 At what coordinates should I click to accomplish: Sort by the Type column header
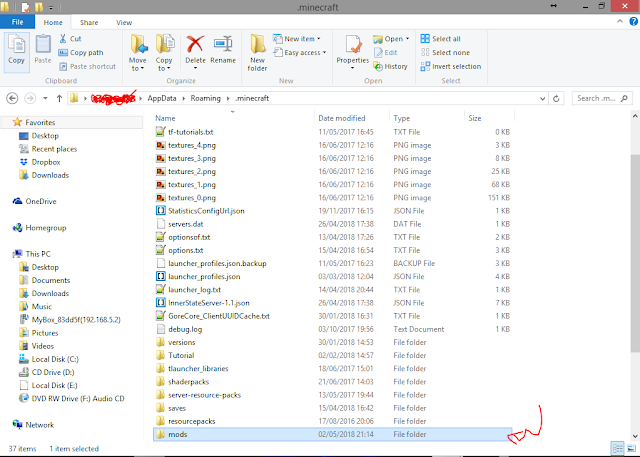point(402,118)
